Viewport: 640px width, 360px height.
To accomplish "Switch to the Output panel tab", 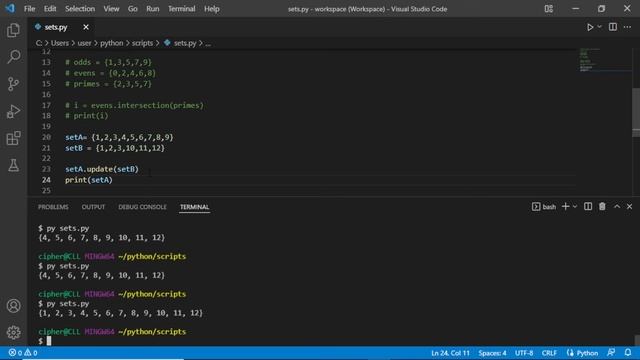I will [x=93, y=207].
